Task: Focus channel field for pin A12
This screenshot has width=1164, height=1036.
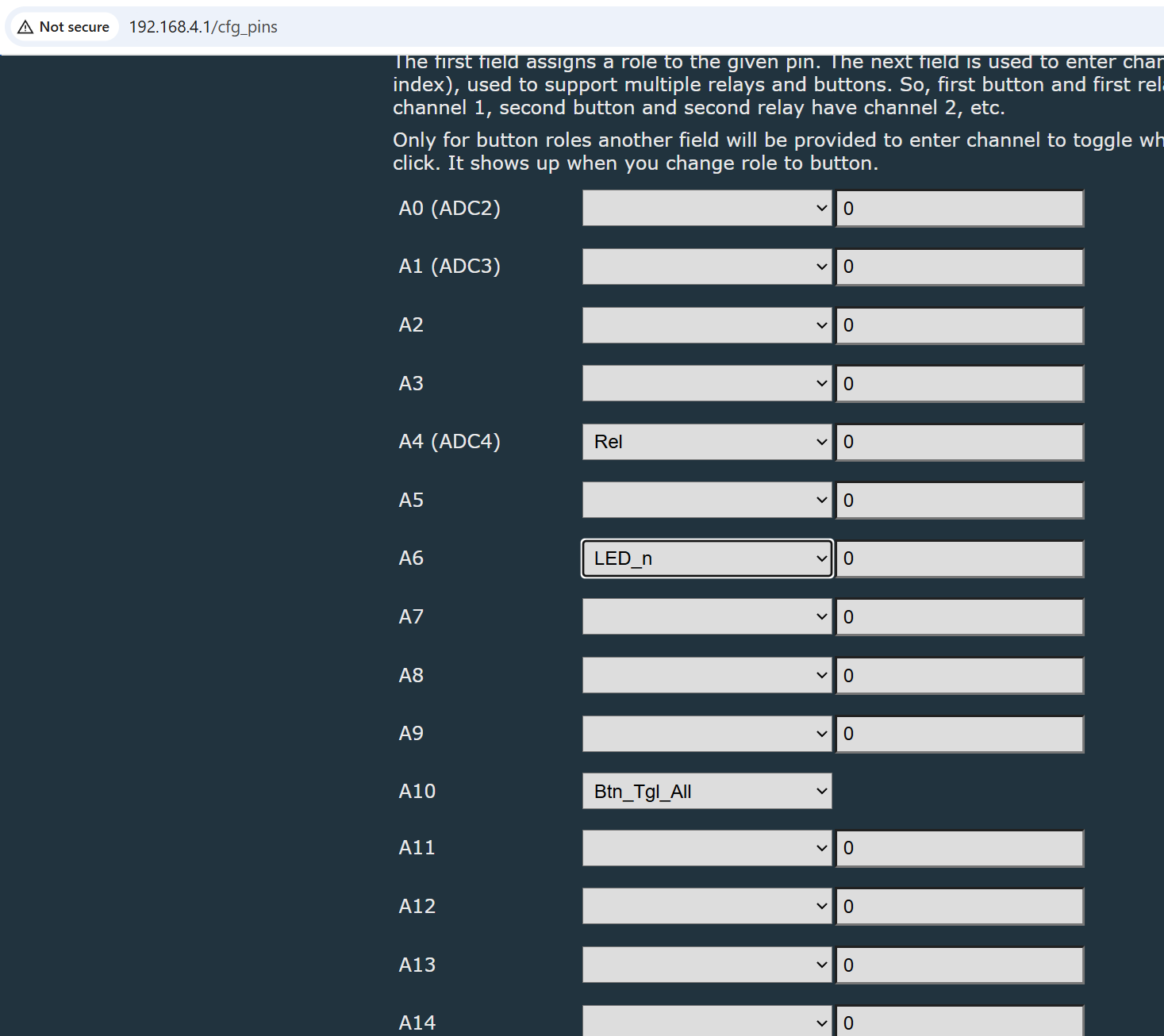Action: pyautogui.click(x=960, y=907)
